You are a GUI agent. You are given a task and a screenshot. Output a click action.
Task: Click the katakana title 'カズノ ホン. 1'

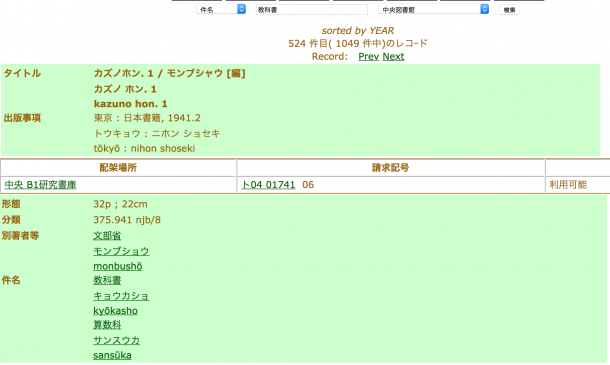[x=125, y=89]
